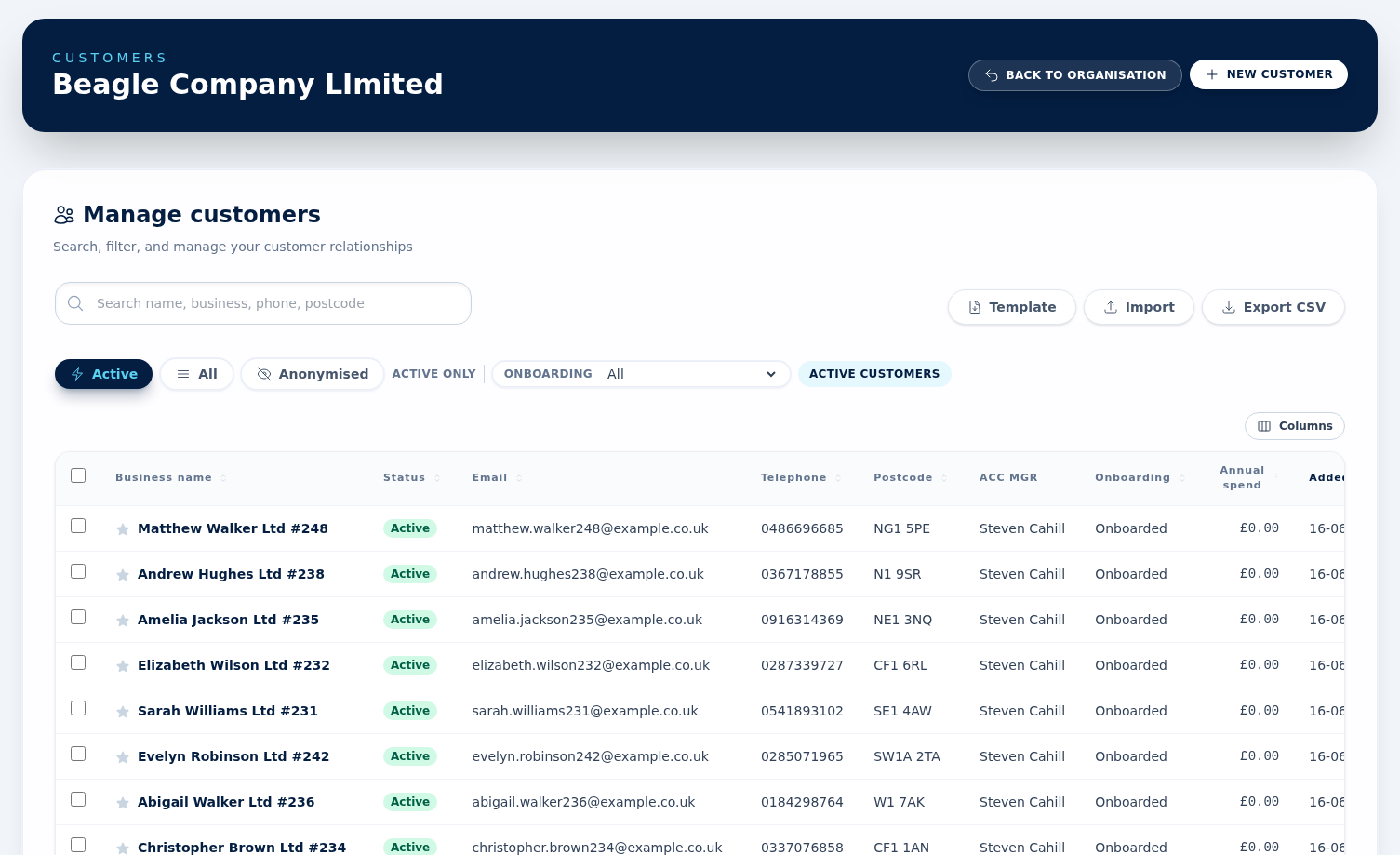Switch to the All filter tab
The width and height of the screenshot is (1400, 855).
(197, 374)
